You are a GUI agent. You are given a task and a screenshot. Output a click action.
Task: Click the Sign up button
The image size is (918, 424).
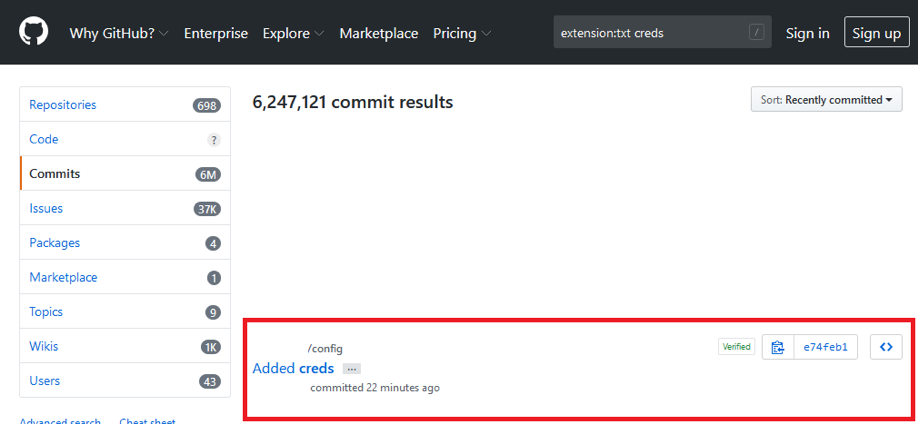click(x=876, y=32)
